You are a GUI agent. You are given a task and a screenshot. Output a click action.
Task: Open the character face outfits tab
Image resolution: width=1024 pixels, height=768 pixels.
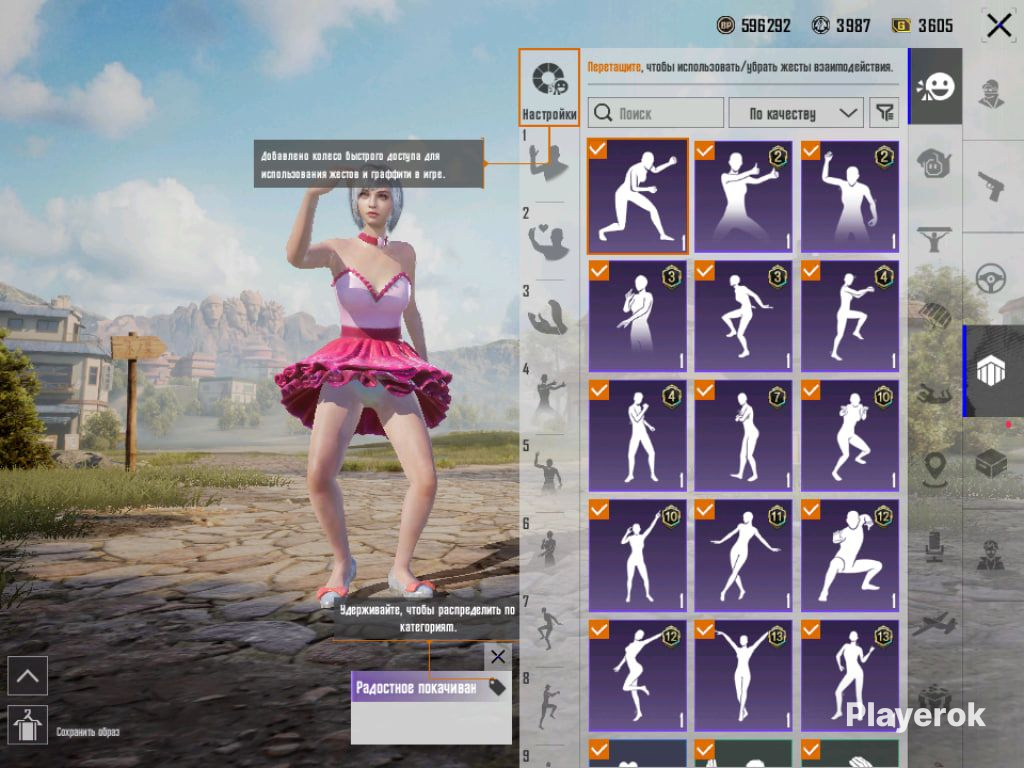click(x=991, y=94)
